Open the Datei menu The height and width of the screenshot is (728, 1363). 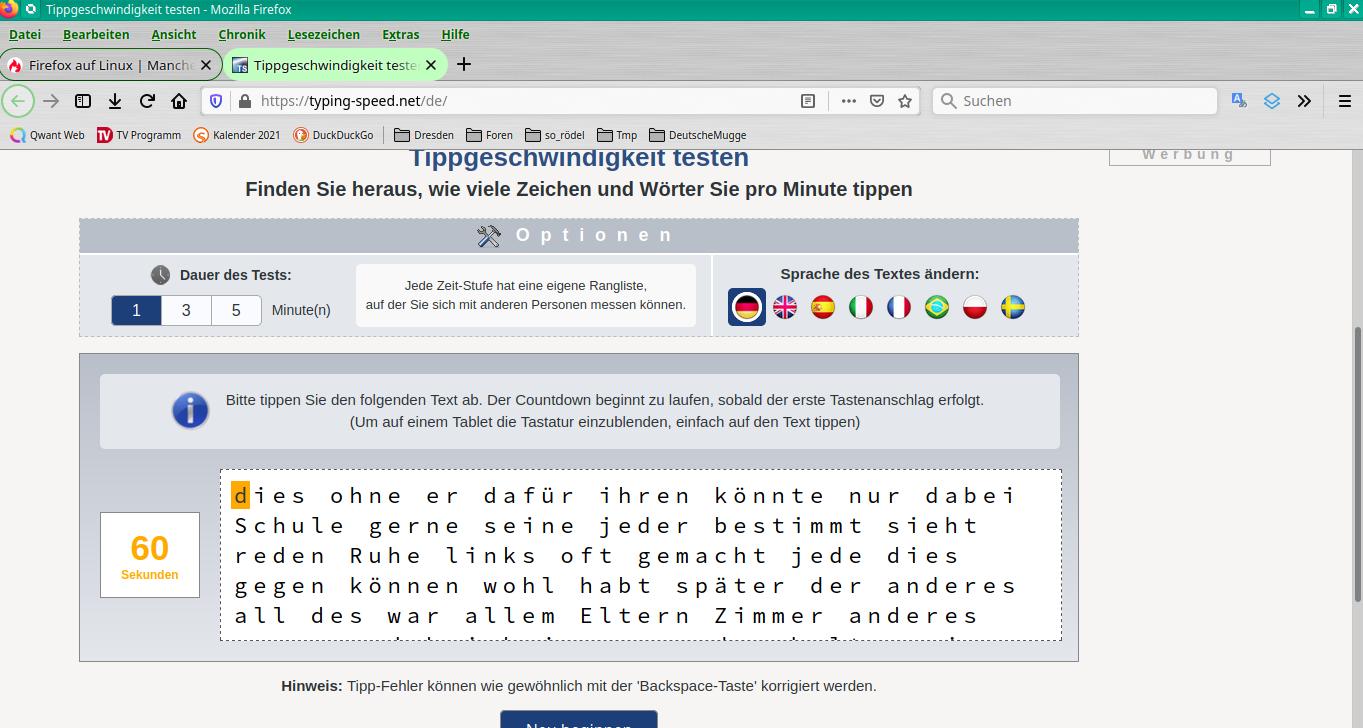(25, 34)
